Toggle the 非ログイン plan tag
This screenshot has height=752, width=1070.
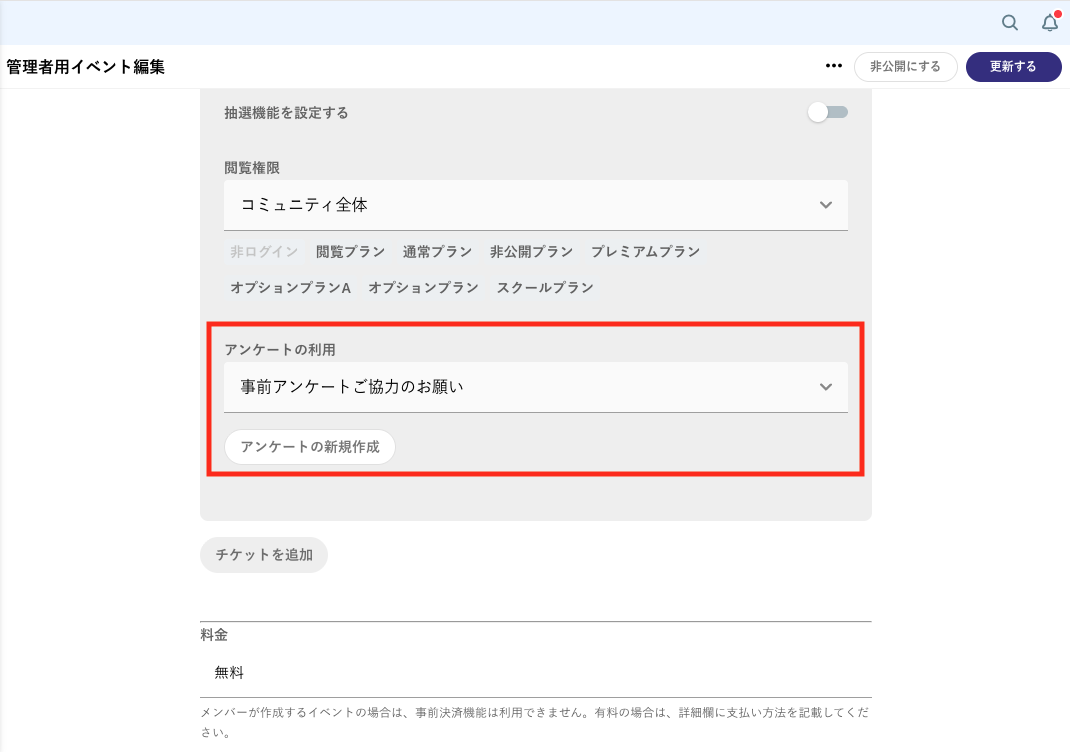coord(264,252)
